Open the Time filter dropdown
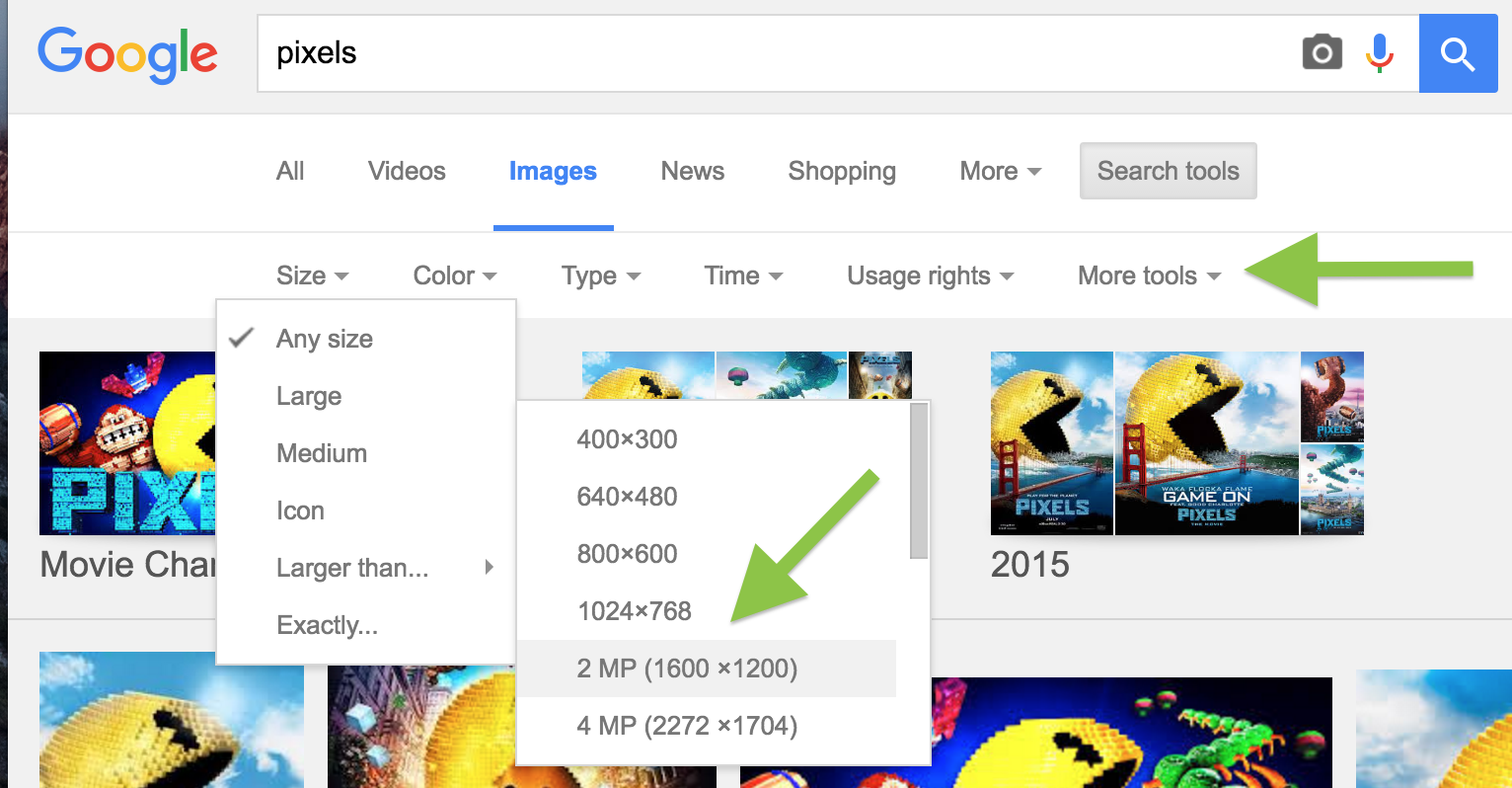The image size is (1512, 788). click(744, 276)
